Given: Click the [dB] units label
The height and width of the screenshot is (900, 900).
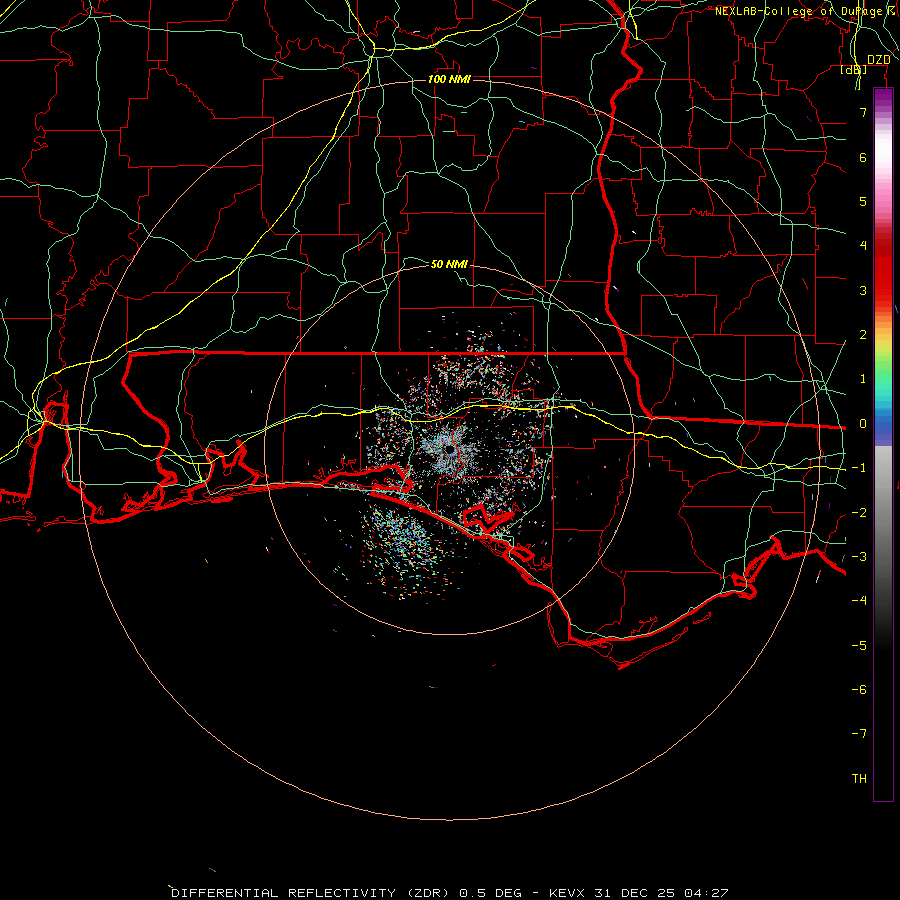Looking at the screenshot, I should point(854,70).
